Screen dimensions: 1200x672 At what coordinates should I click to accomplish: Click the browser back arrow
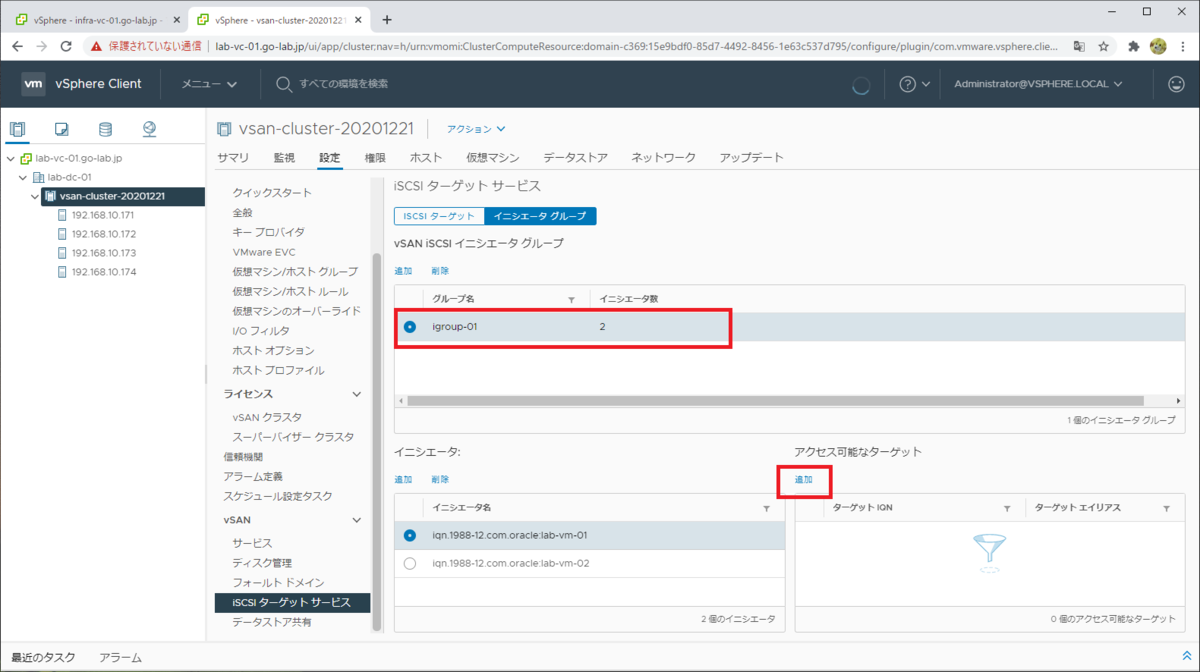click(17, 46)
